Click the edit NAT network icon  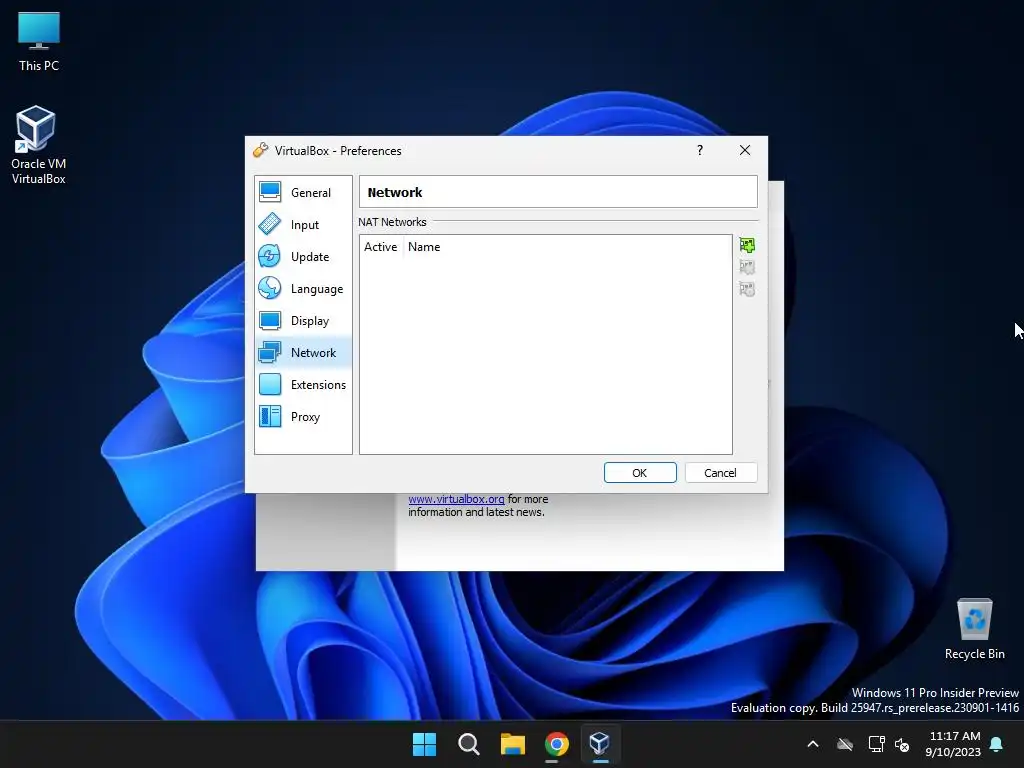pos(747,289)
